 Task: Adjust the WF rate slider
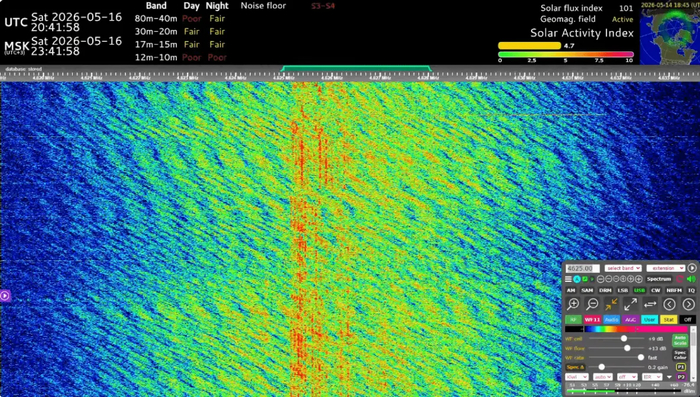617,357
